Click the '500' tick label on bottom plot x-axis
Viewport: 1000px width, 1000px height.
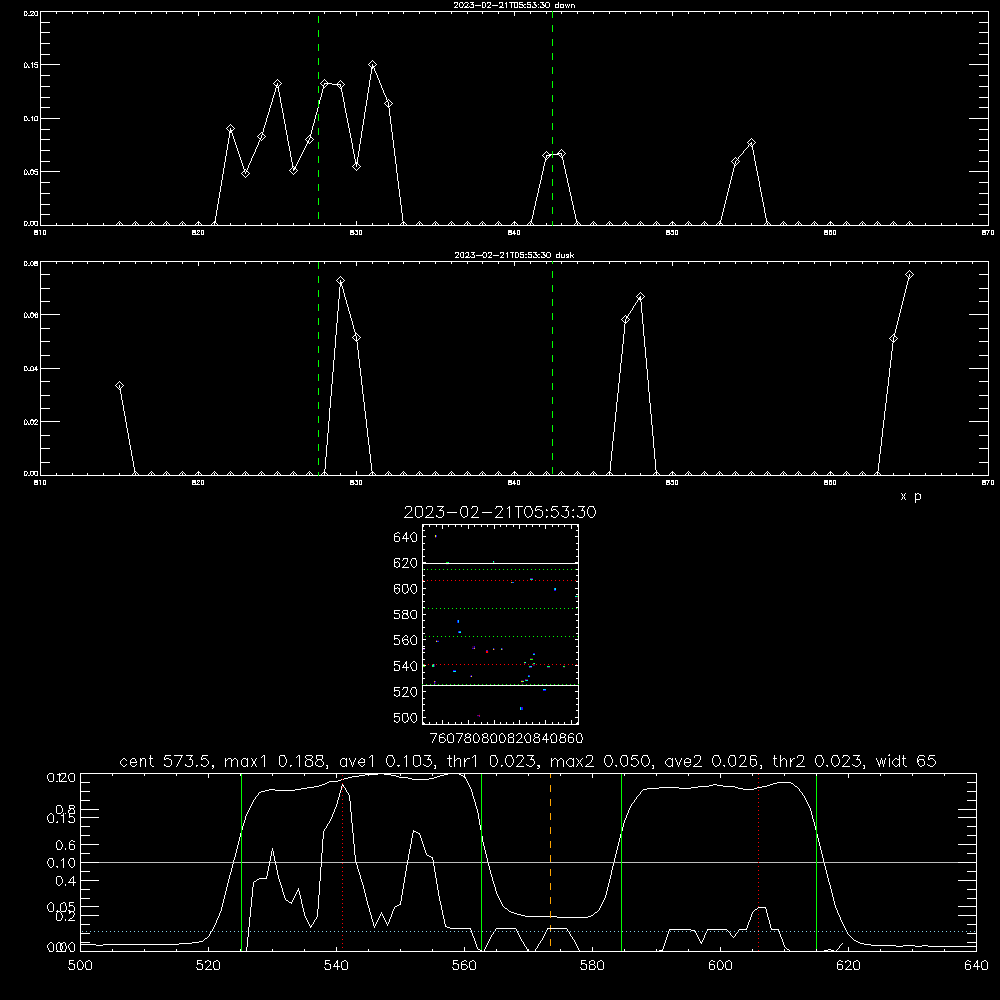[80, 966]
